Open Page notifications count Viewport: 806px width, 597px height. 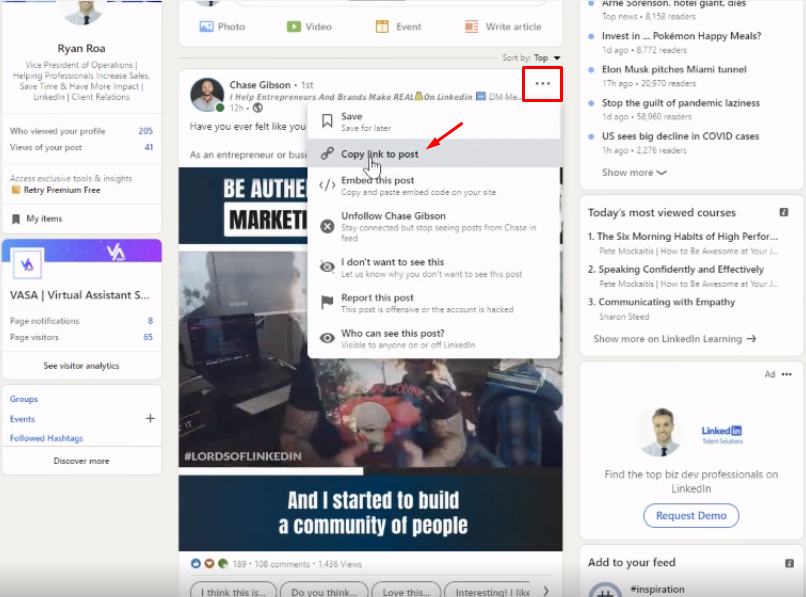150,321
